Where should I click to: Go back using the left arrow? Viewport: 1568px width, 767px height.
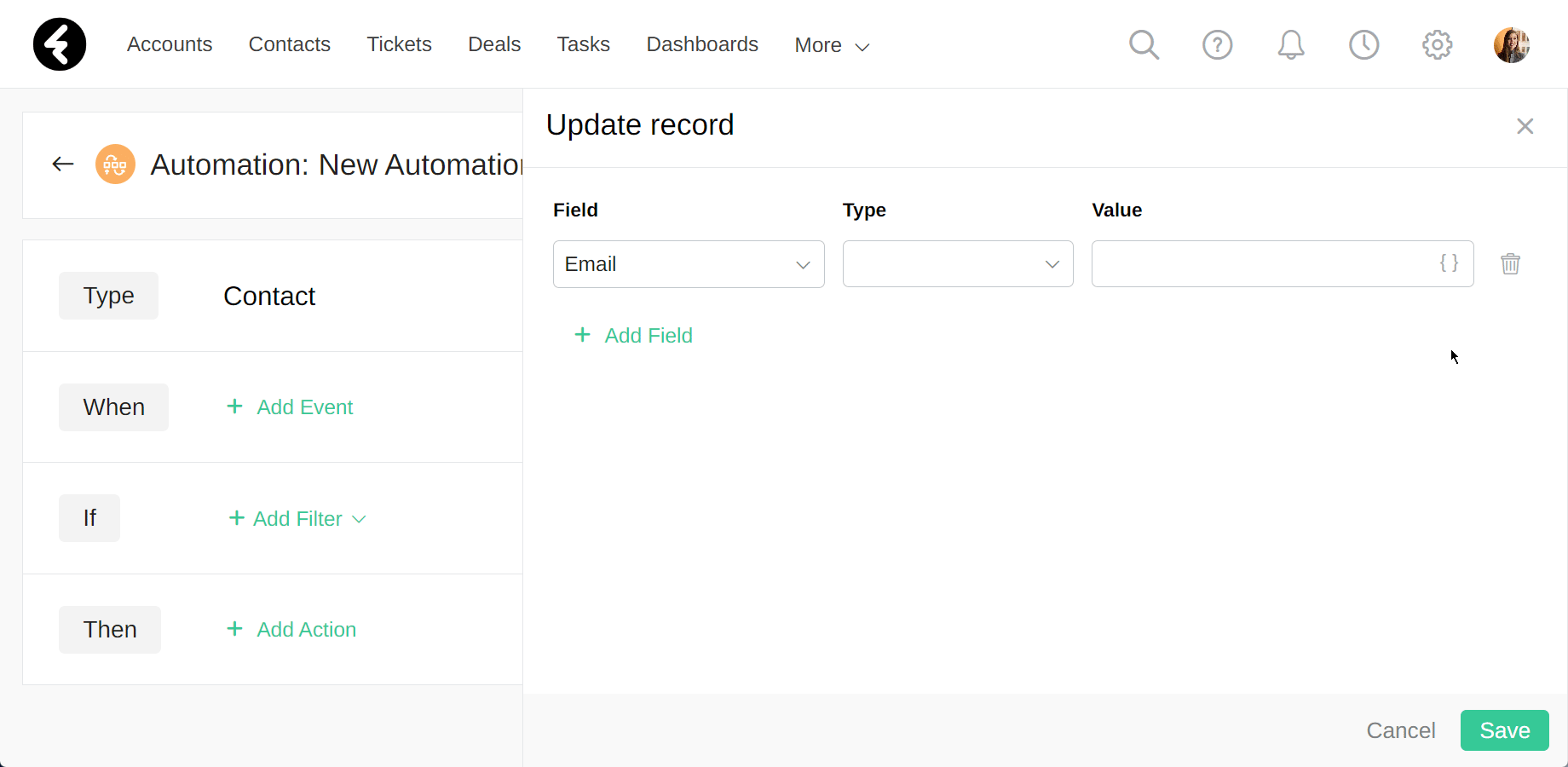click(x=63, y=164)
